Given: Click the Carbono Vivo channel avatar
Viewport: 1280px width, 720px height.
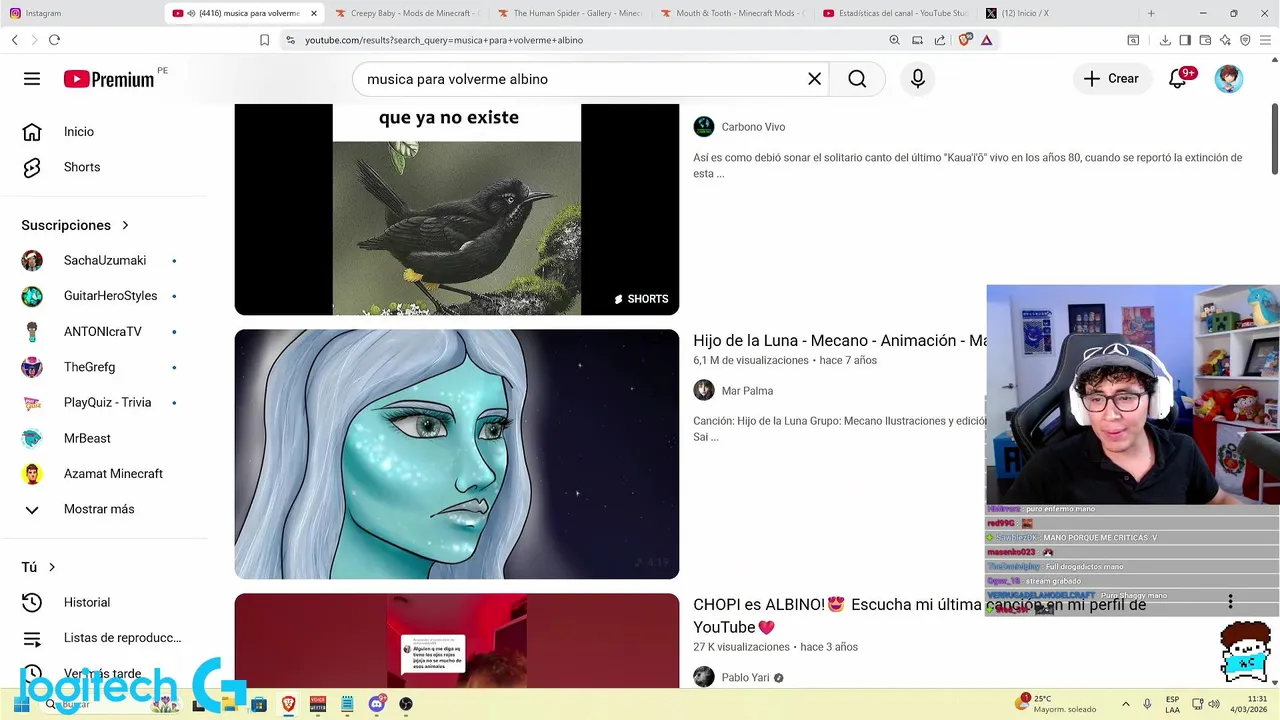Looking at the screenshot, I should pos(704,127).
